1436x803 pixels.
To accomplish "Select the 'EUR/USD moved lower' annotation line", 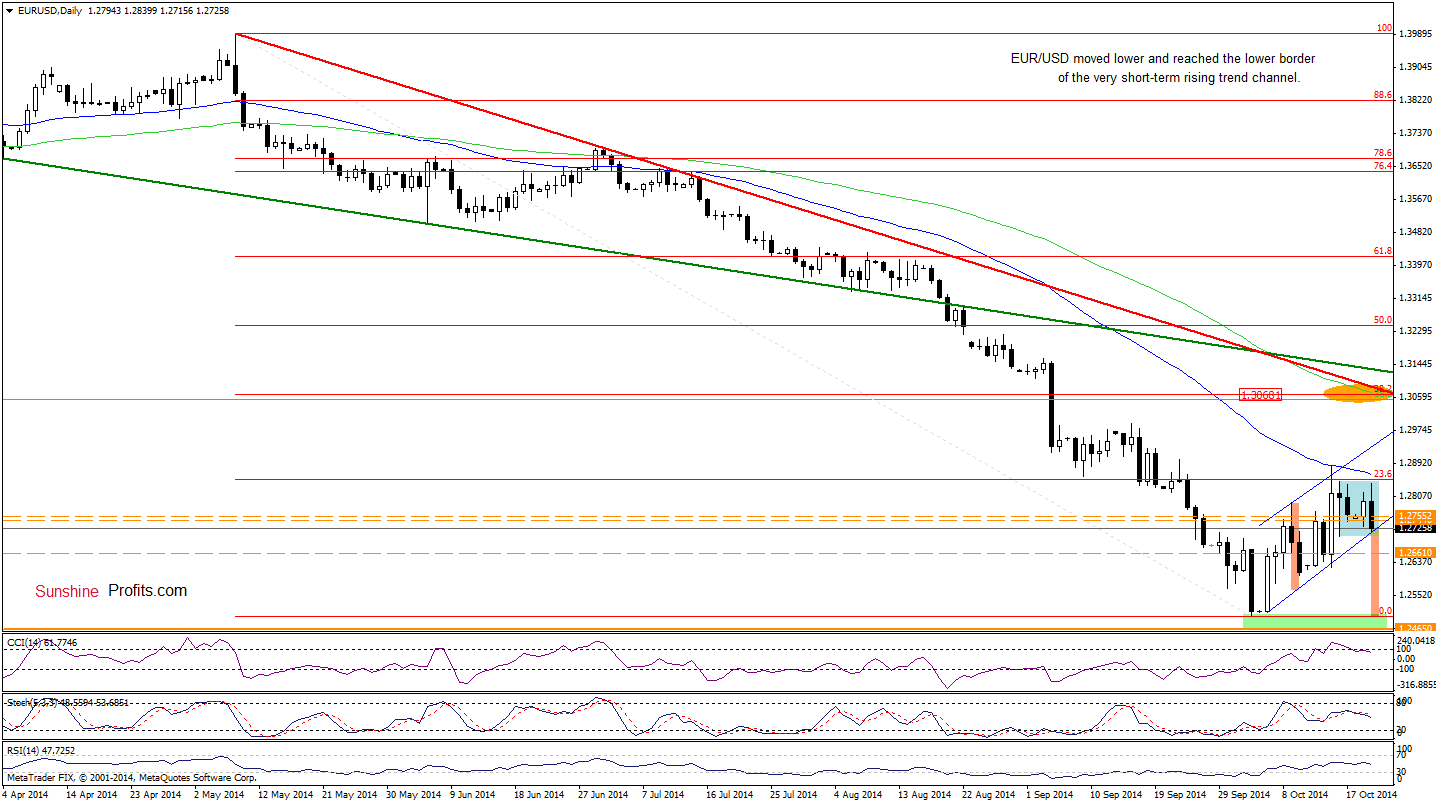I will (1163, 59).
